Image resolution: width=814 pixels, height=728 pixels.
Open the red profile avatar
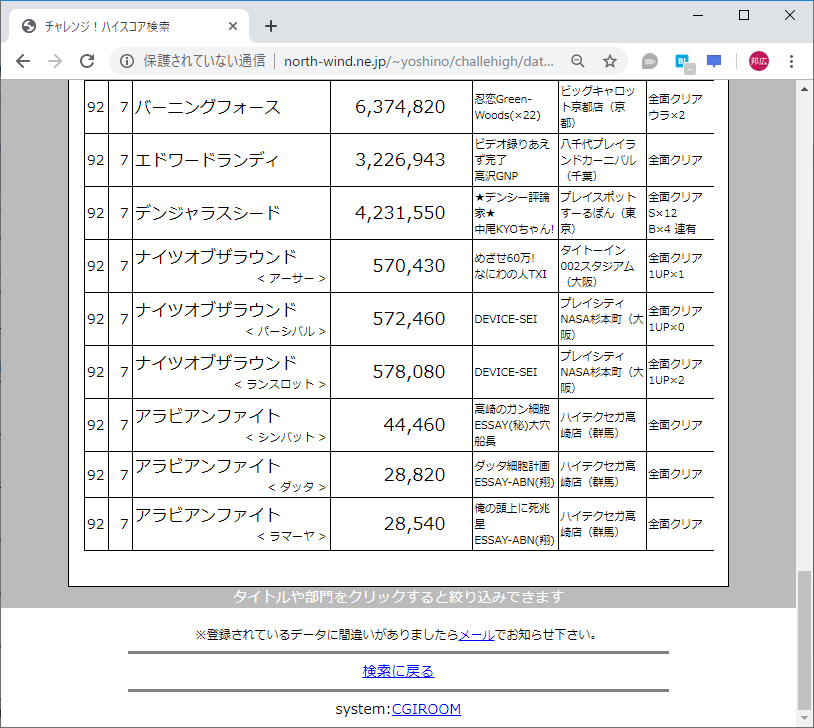(758, 61)
